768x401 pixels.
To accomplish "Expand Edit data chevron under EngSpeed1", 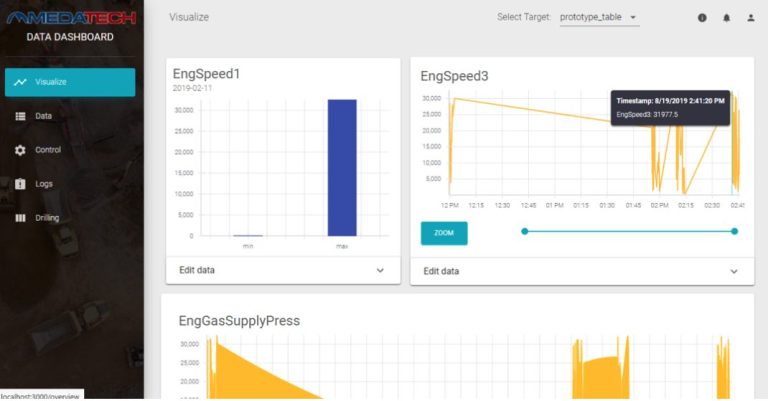I will (x=380, y=270).
